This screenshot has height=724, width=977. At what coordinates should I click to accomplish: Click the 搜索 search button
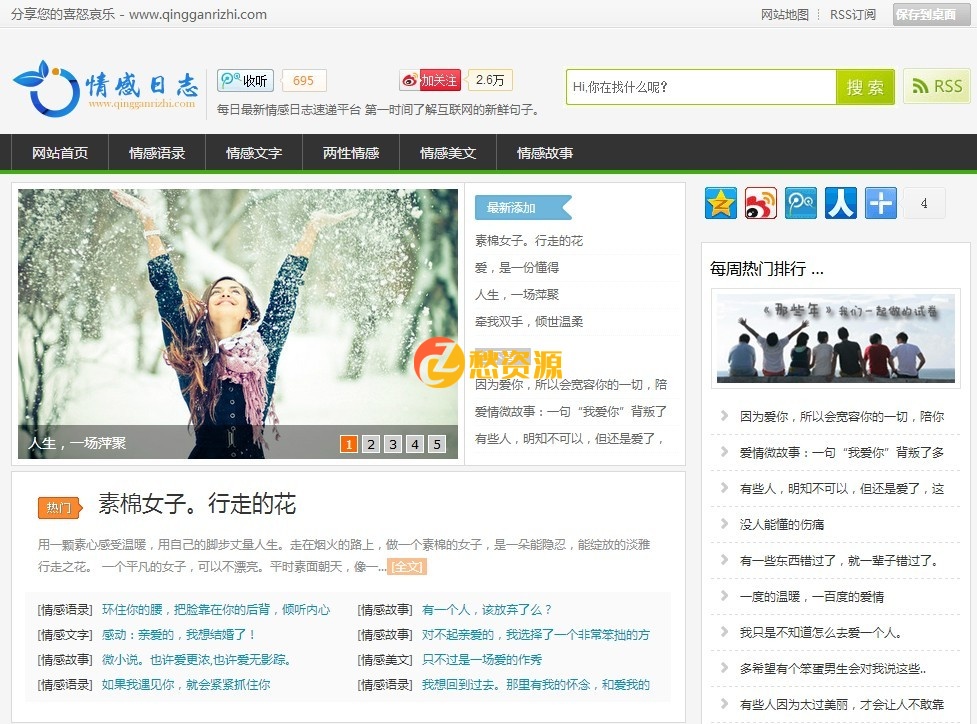click(866, 87)
